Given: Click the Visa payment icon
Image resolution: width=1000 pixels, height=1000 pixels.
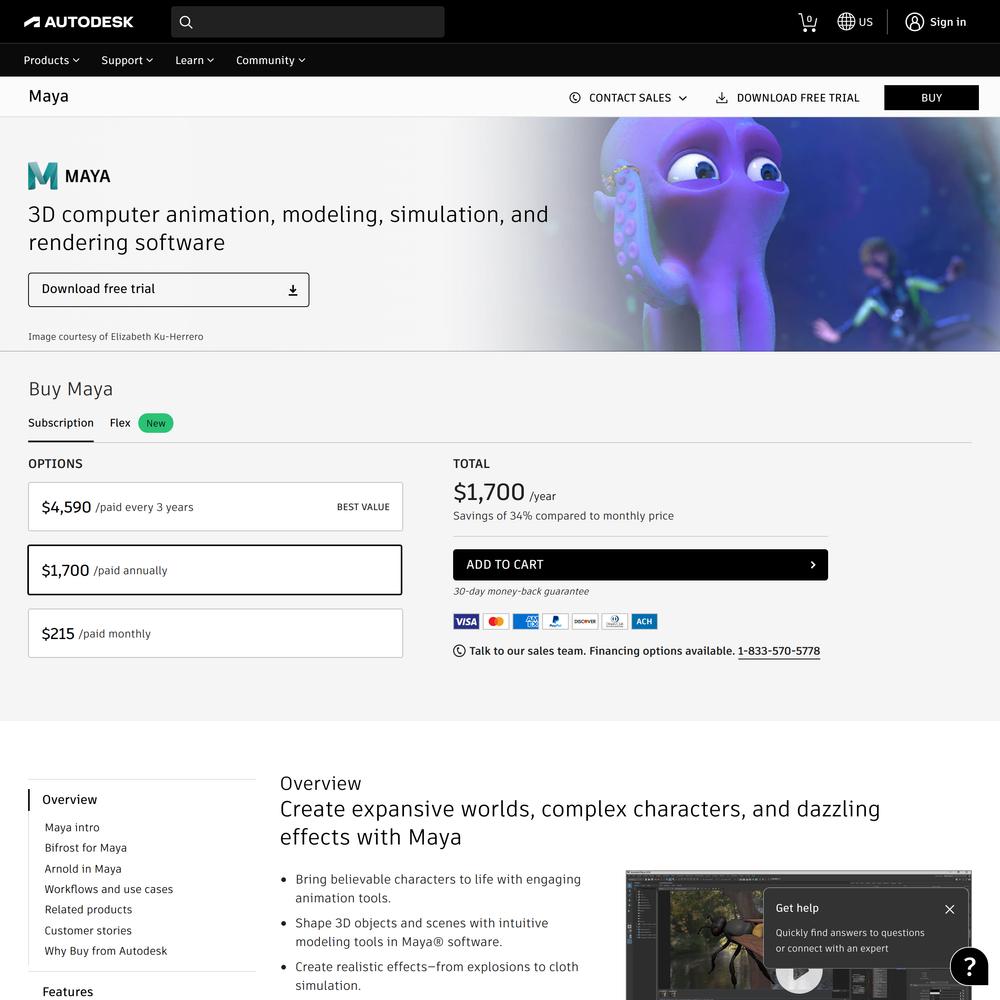Looking at the screenshot, I should (x=466, y=621).
